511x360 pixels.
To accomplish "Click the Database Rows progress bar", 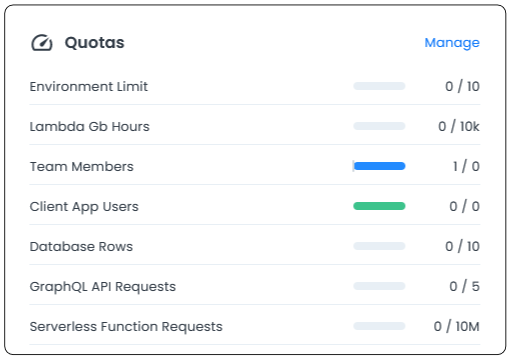I will pyautogui.click(x=379, y=246).
